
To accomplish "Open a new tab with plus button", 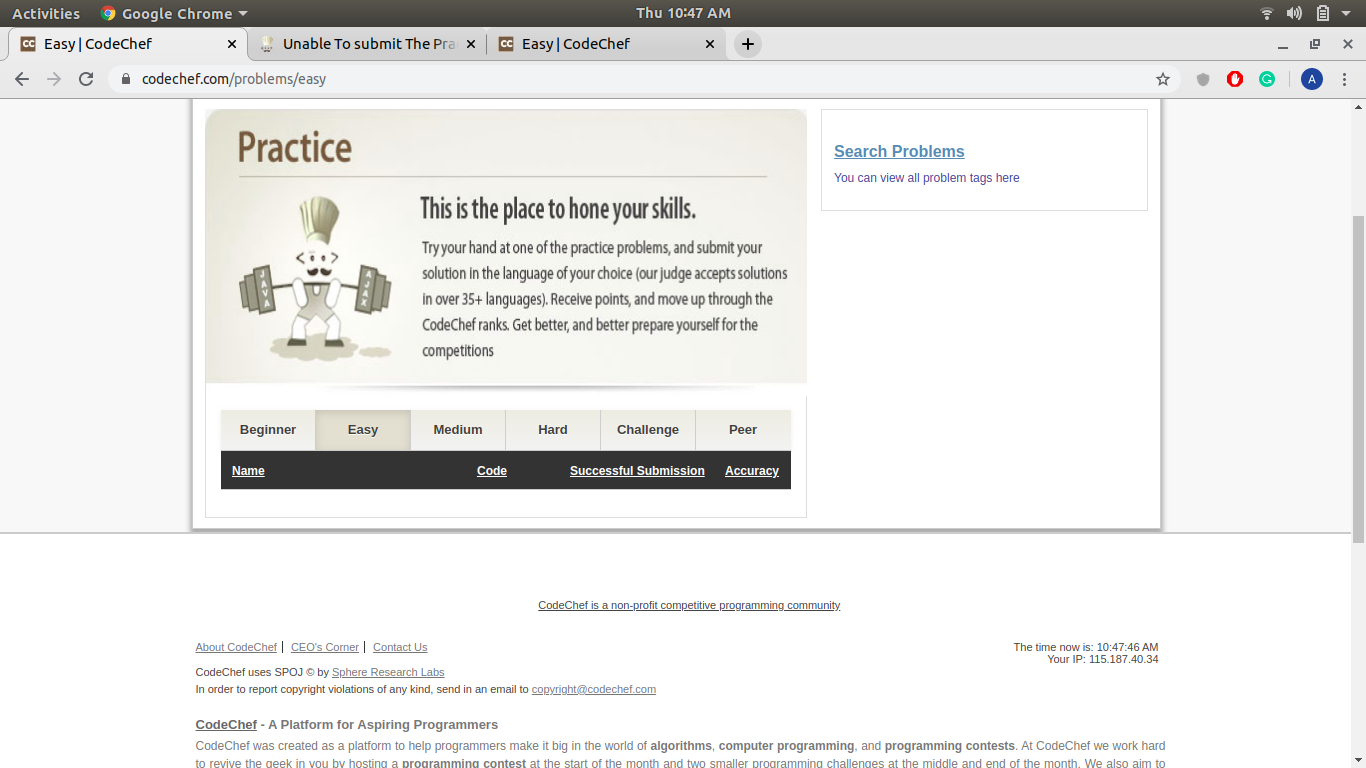I will 748,44.
